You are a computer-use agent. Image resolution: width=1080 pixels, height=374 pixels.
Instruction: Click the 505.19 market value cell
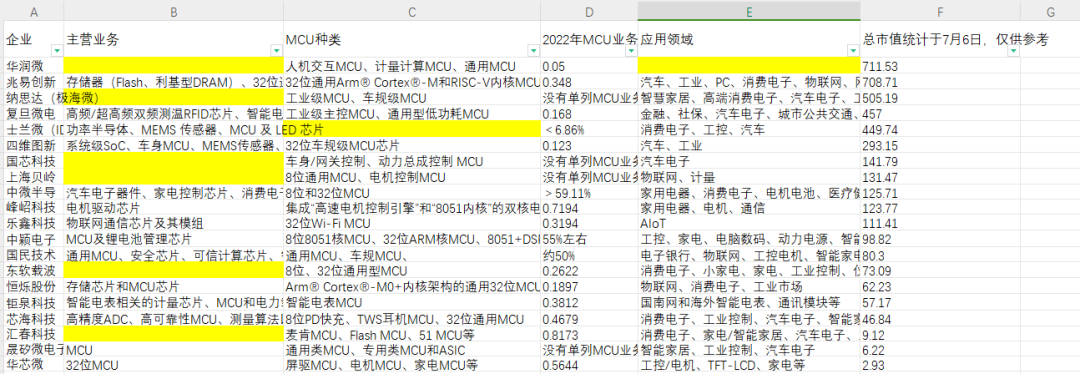click(941, 98)
